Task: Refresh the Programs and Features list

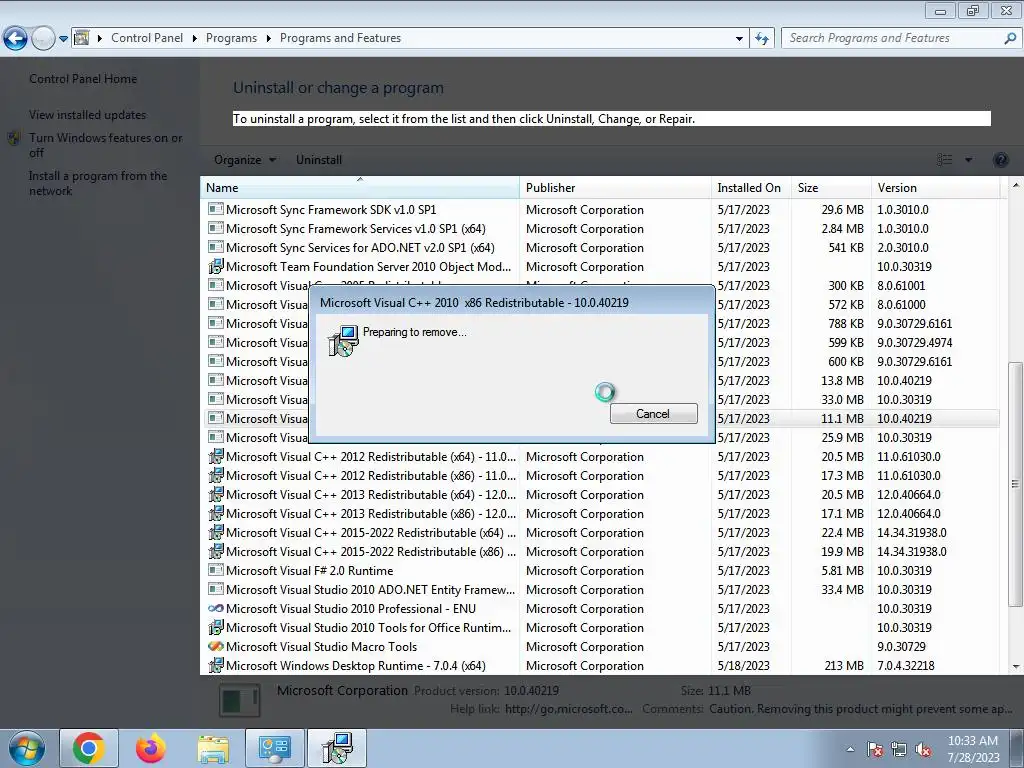Action: (761, 39)
